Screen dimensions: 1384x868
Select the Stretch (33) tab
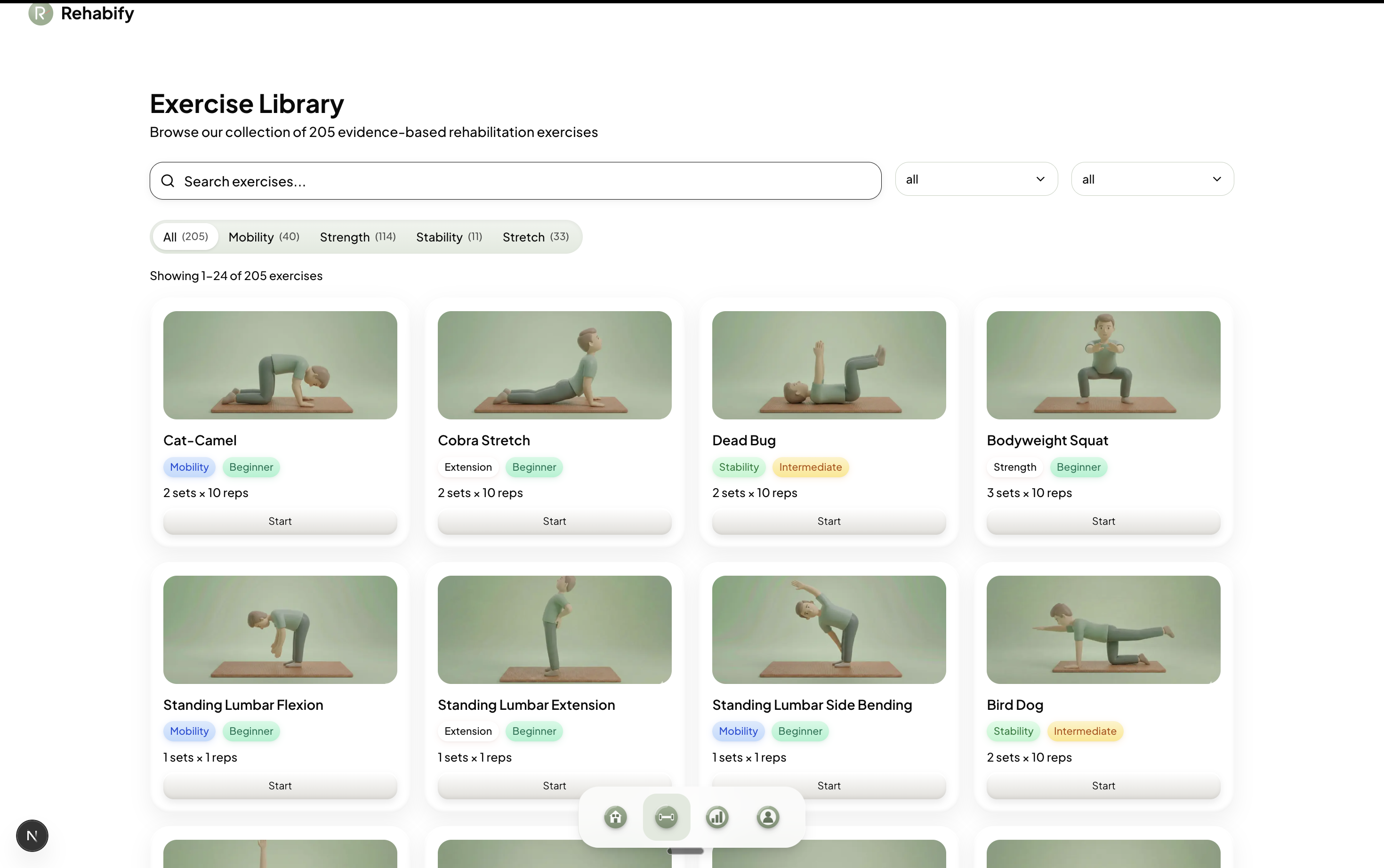point(535,237)
